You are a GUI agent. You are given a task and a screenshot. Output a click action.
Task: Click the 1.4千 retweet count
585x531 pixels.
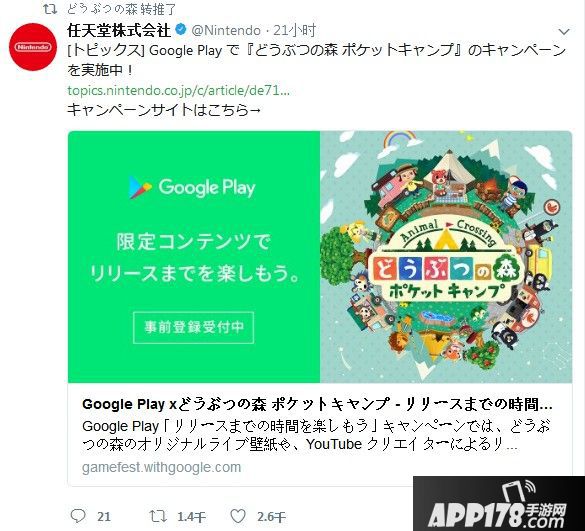point(191,517)
